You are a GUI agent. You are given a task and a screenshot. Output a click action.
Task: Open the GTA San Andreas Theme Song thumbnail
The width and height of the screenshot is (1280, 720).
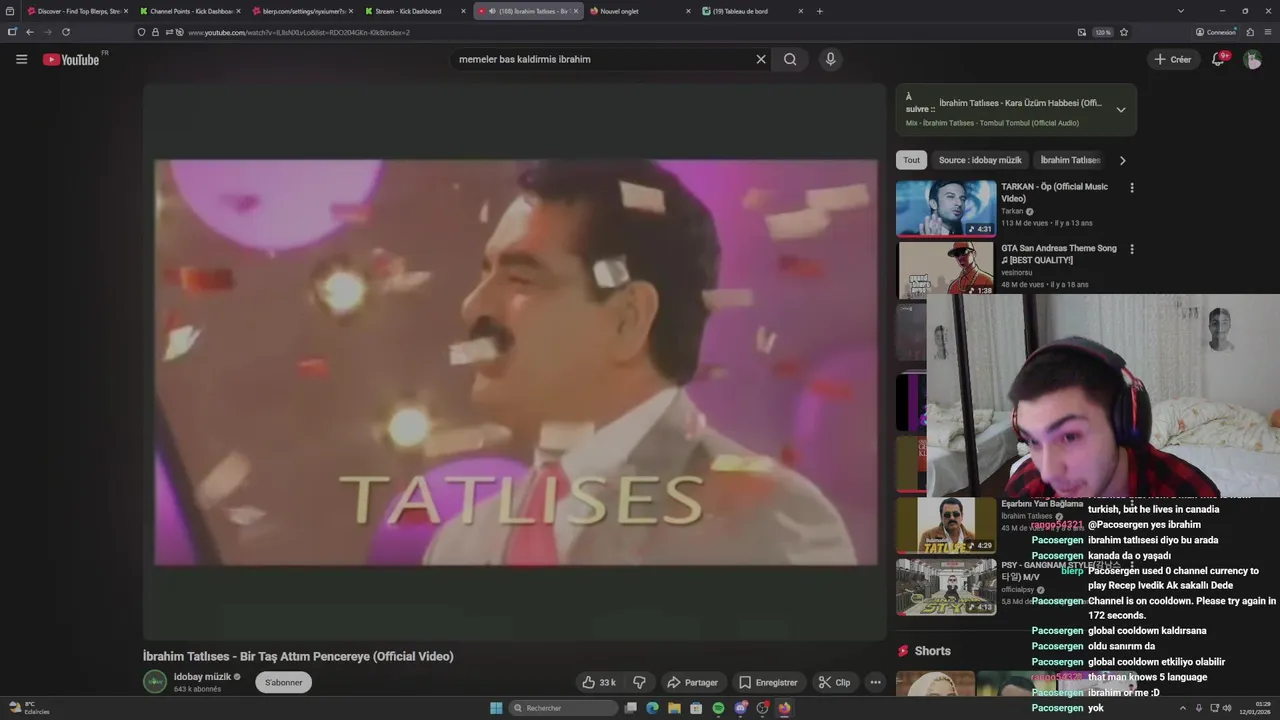(946, 269)
